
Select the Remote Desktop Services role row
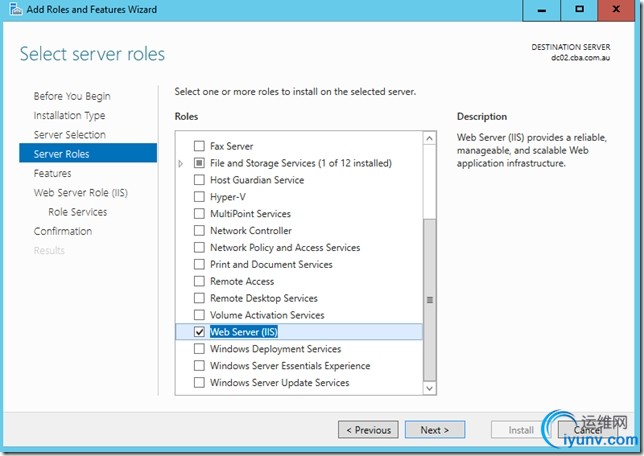263,298
